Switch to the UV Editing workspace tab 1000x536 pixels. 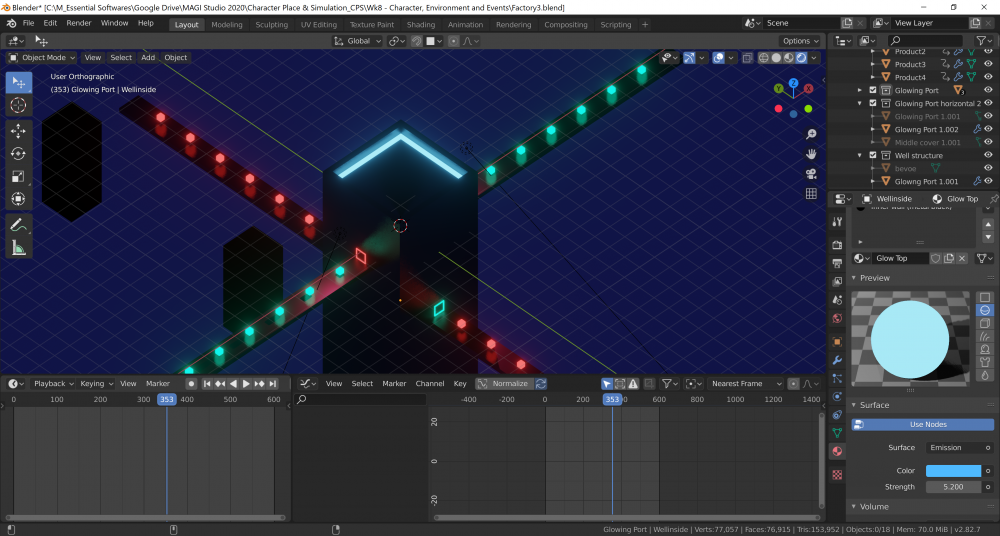coord(318,25)
